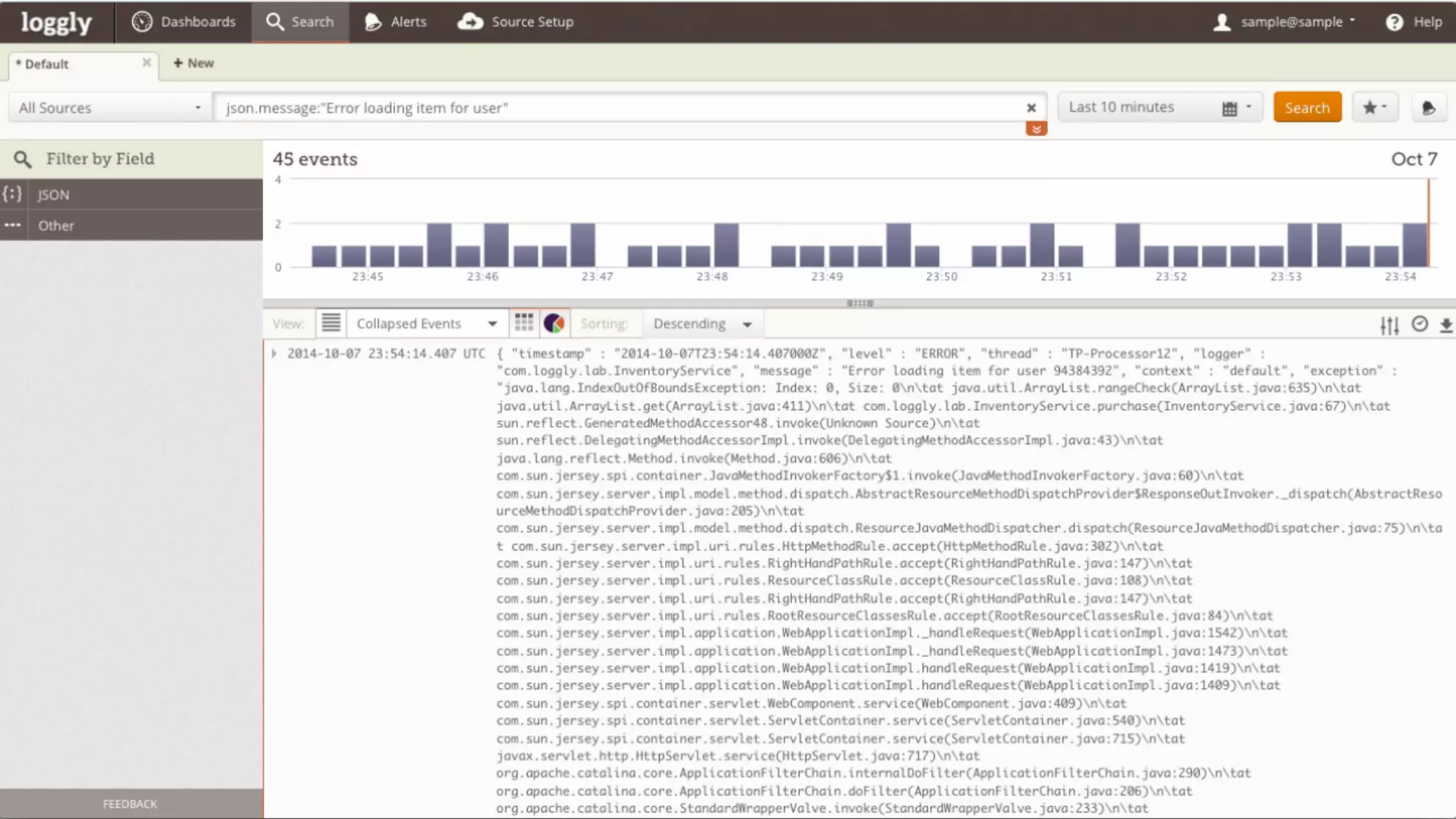Change sorting from Descending dropdown
This screenshot has width=1456, height=819.
coord(702,323)
